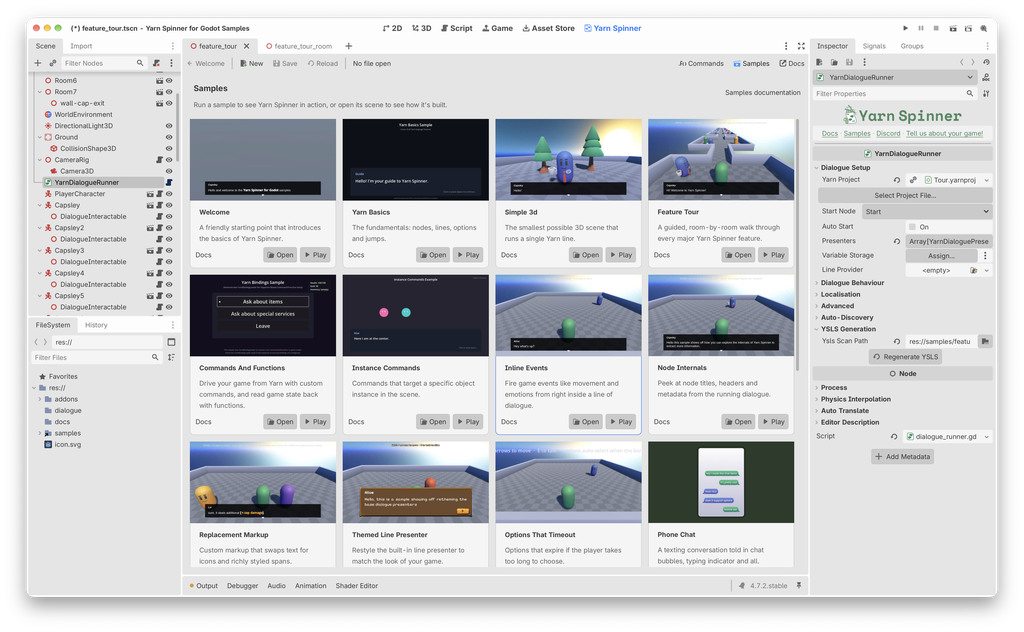The height and width of the screenshot is (632, 1024).
Task: Click the res:// path field in FileSystem
Action: (108, 342)
